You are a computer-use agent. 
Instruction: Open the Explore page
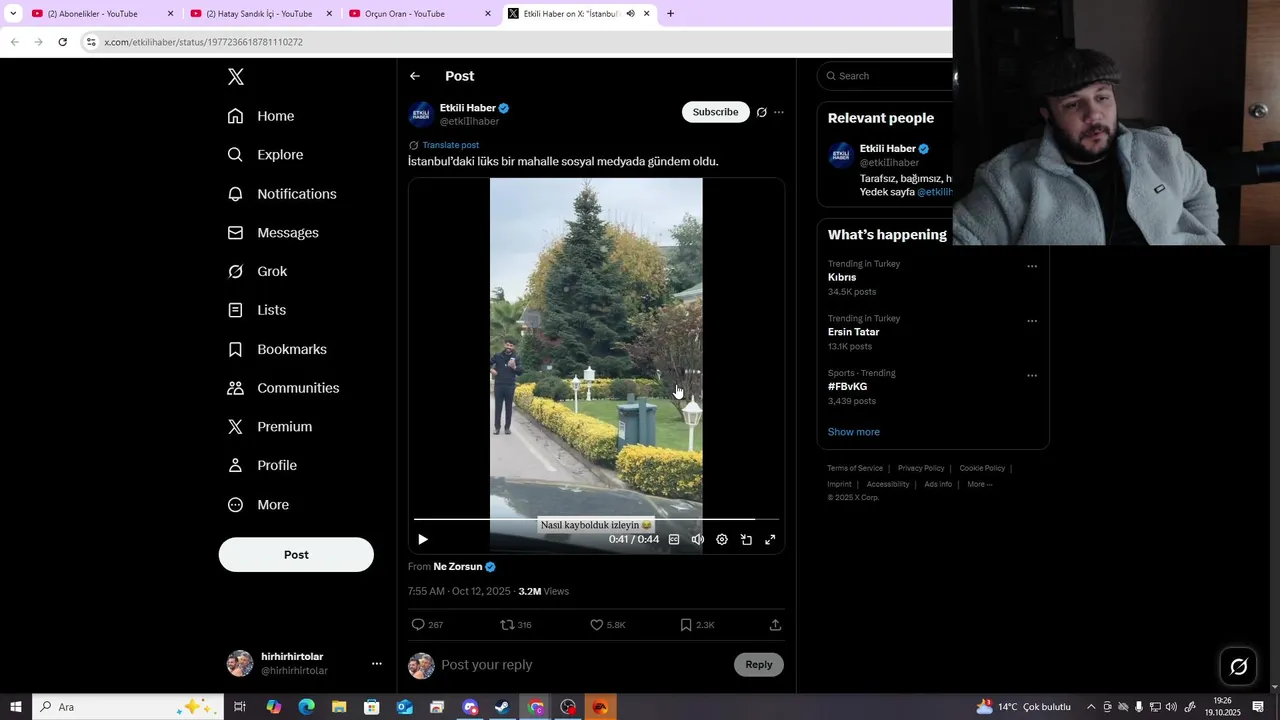pyautogui.click(x=265, y=155)
